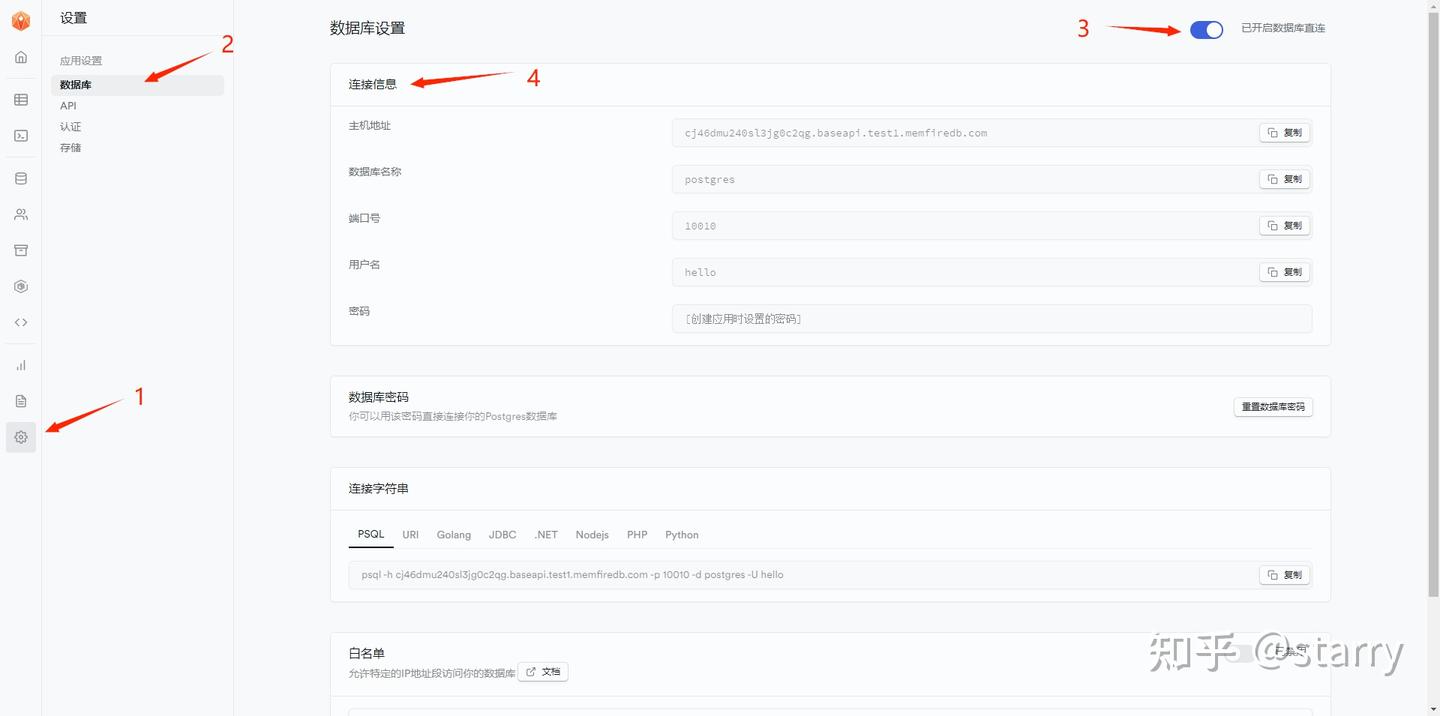Go to the home icon in sidebar

pos(21,57)
